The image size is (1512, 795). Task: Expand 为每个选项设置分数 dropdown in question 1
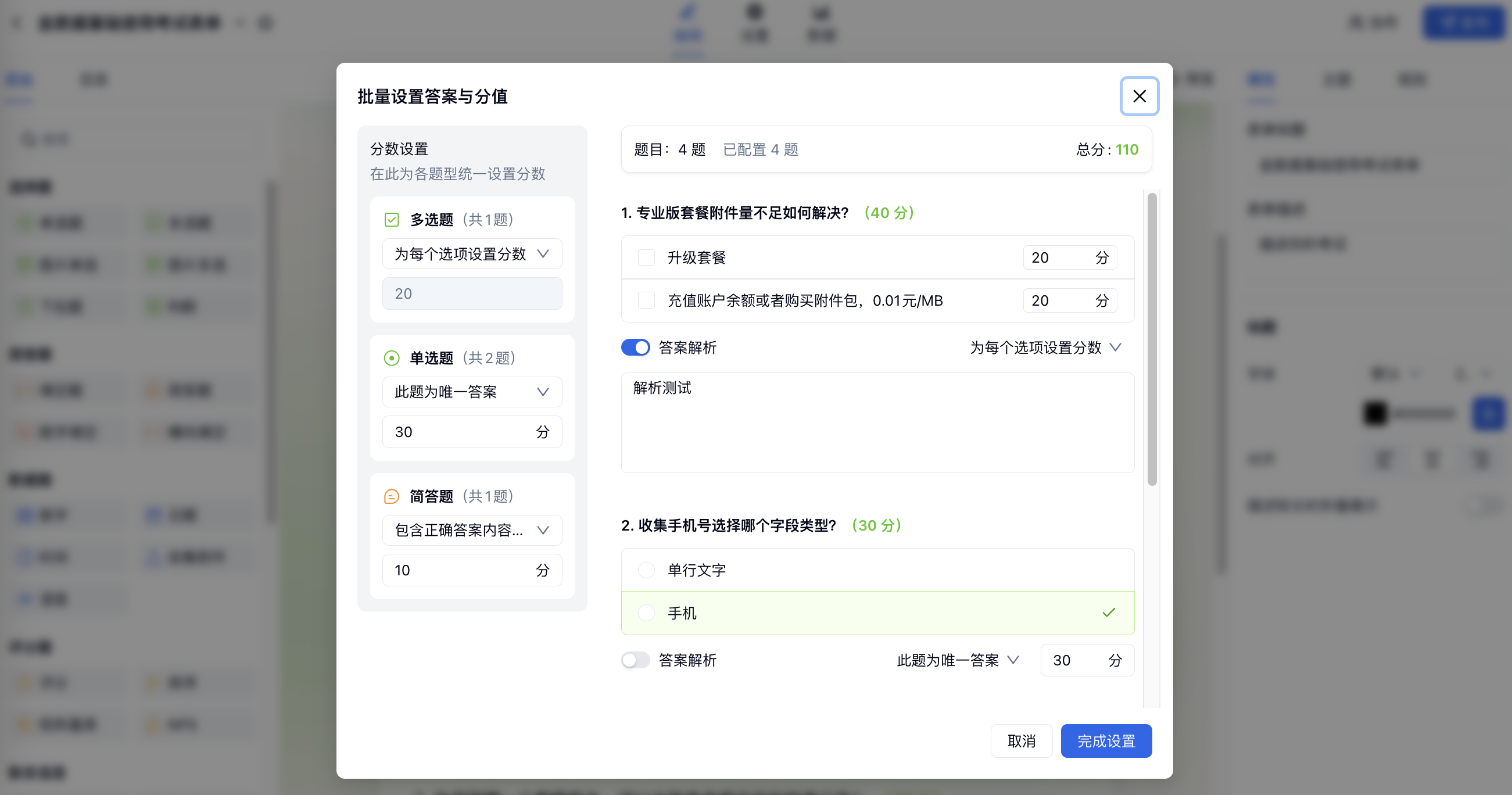click(x=1045, y=347)
